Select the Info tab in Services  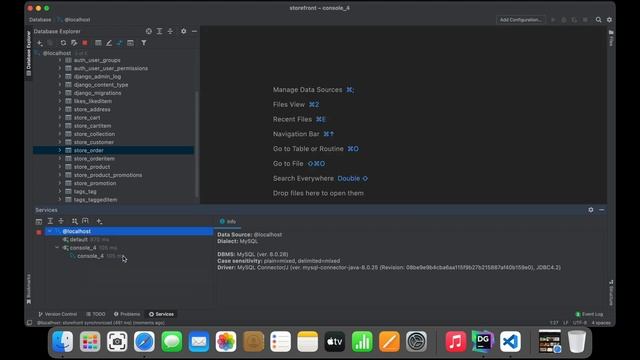(x=228, y=221)
